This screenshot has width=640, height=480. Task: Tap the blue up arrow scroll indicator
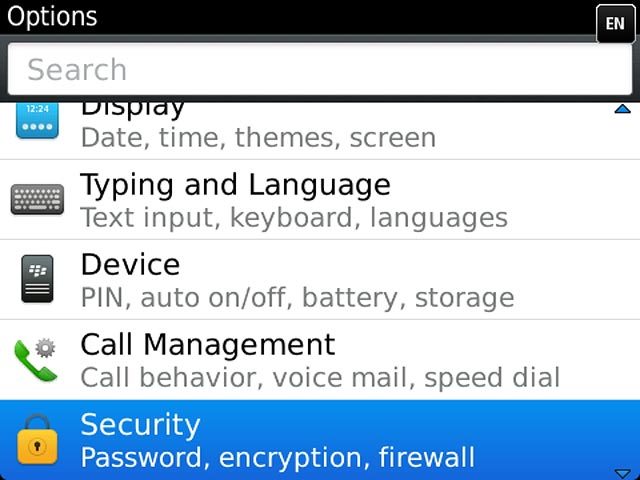[622, 109]
